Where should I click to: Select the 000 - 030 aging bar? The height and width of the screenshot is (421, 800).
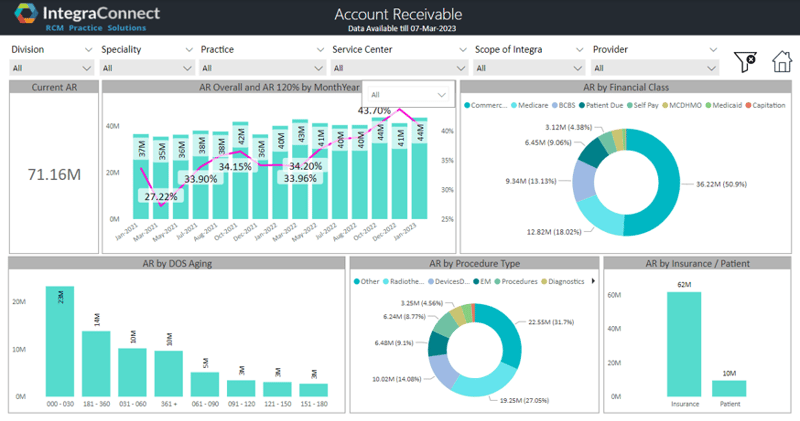click(59, 343)
